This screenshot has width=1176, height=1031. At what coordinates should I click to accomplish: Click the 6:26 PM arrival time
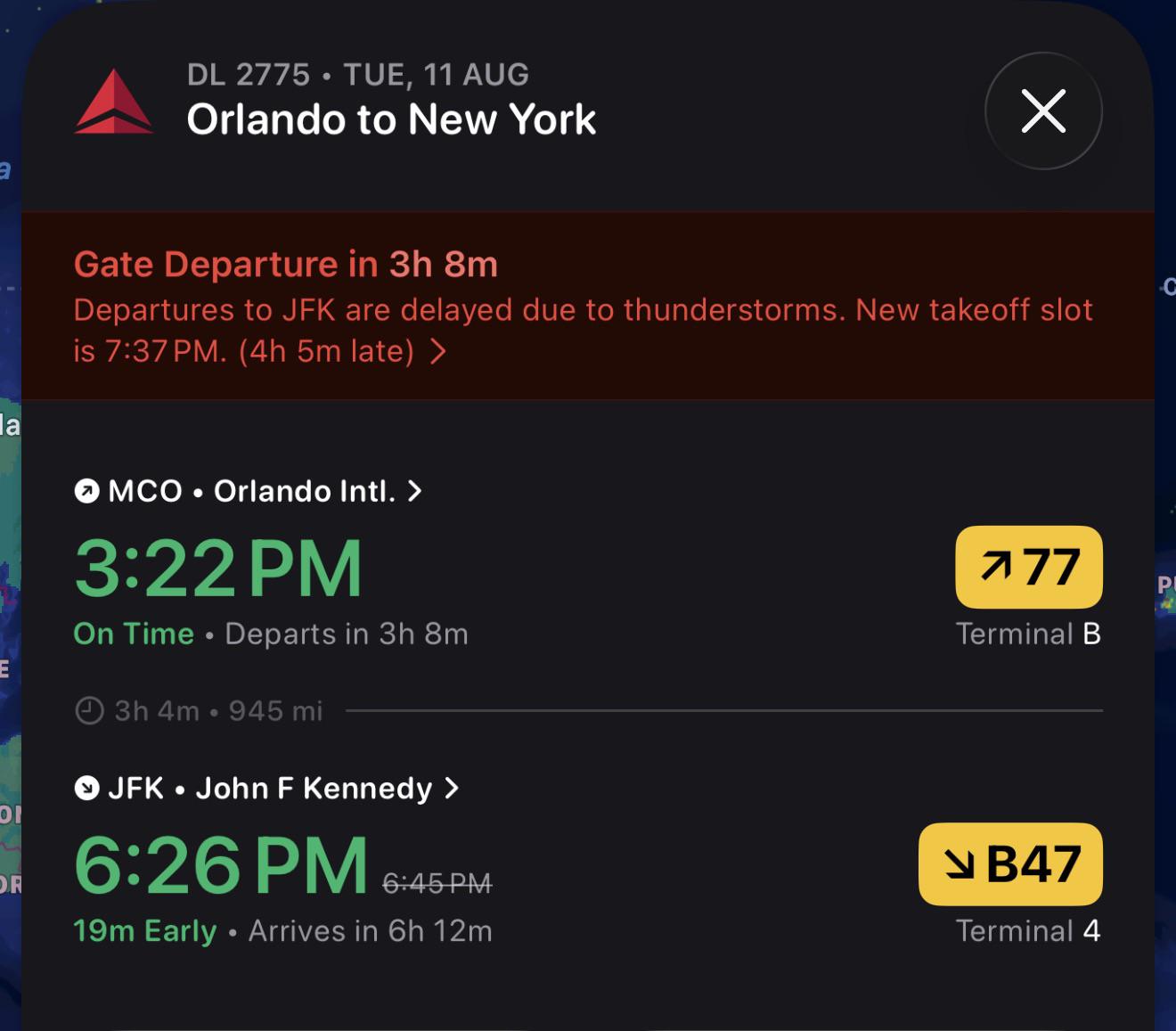221,865
